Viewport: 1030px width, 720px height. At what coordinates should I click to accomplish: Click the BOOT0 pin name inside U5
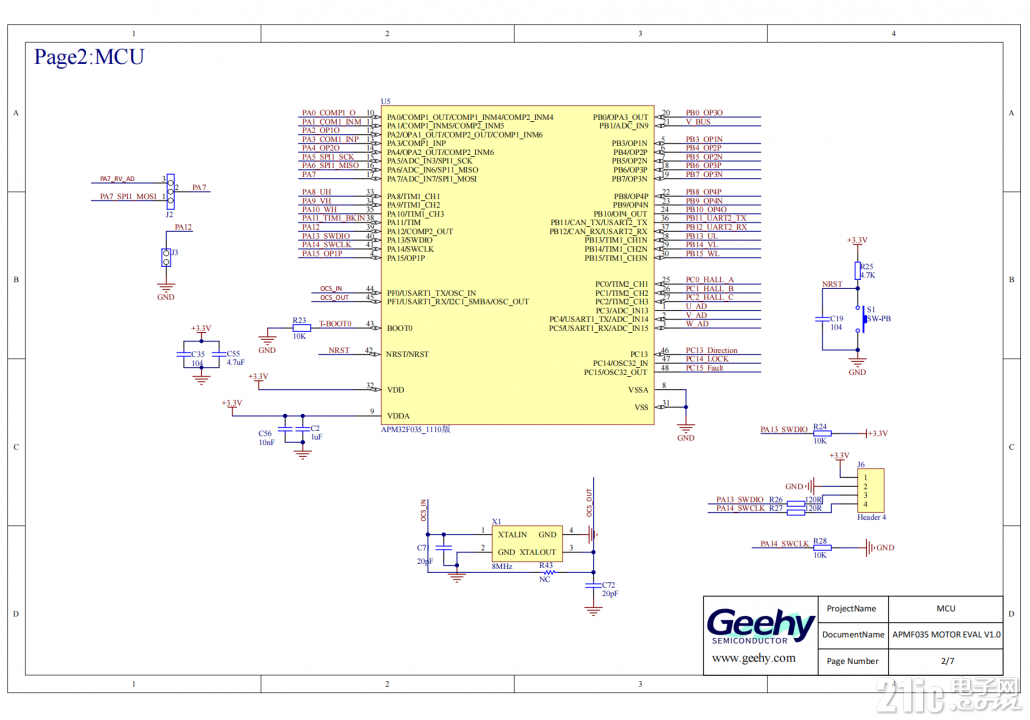pos(399,328)
